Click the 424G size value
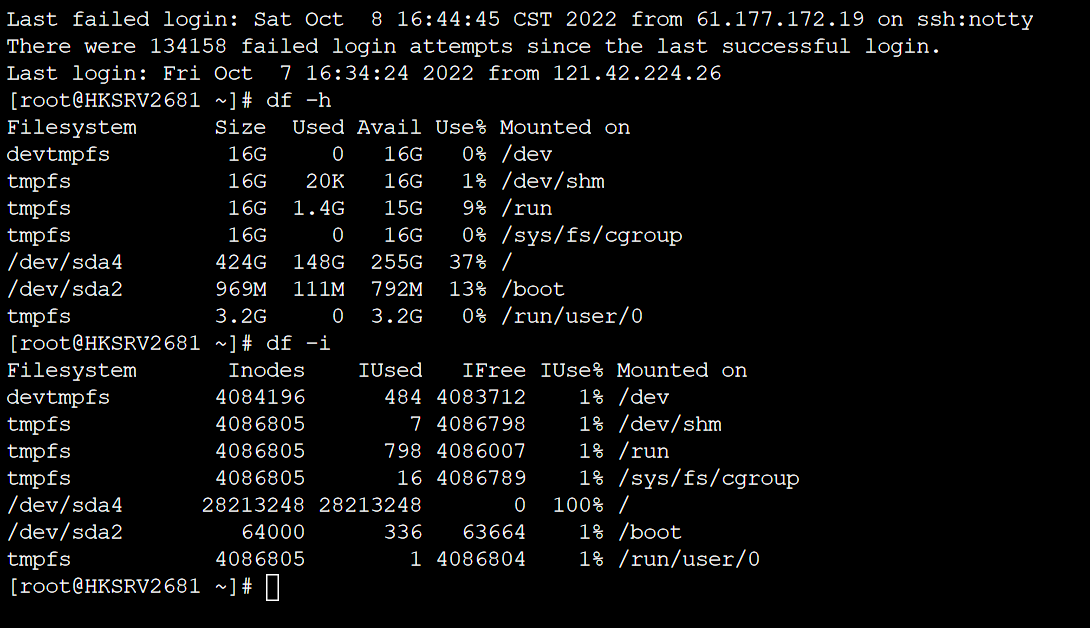 241,262
